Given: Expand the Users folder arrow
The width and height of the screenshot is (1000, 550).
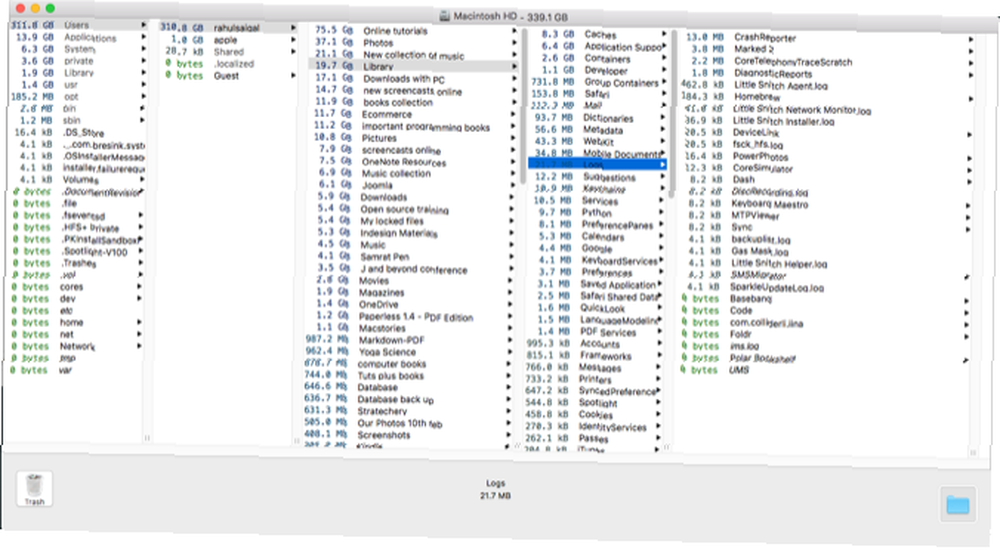Looking at the screenshot, I should [x=143, y=25].
